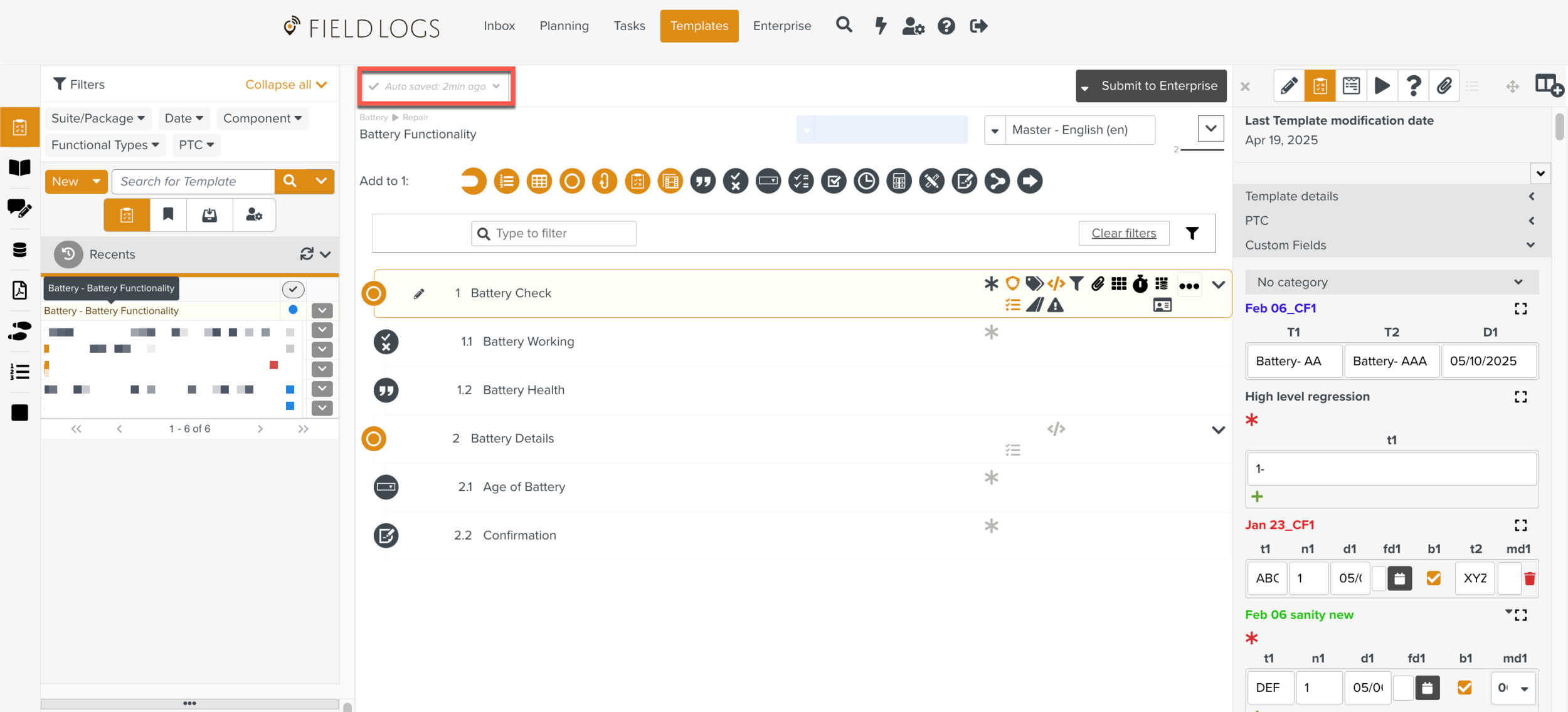Click the Clear filters link
The image size is (1568, 712).
click(x=1123, y=233)
